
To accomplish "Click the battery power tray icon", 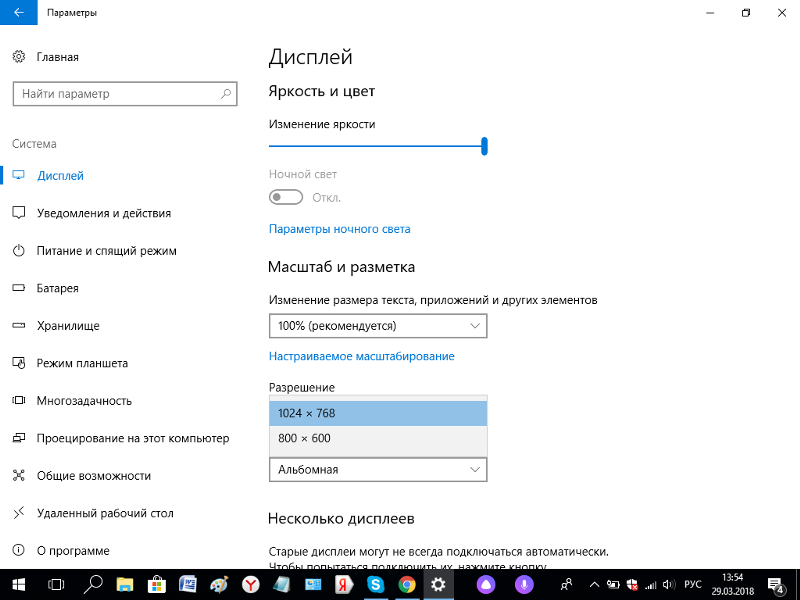I will point(613,585).
